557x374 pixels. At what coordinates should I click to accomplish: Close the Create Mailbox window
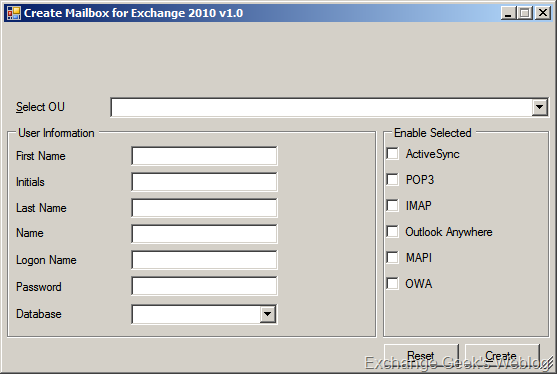(x=543, y=13)
